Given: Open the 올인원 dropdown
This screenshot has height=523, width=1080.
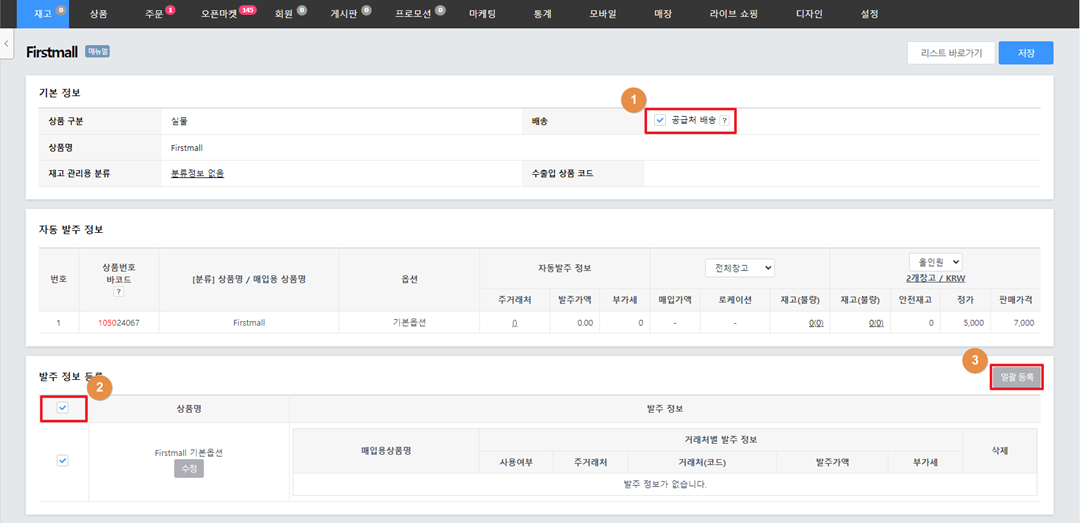Looking at the screenshot, I should click(x=935, y=262).
